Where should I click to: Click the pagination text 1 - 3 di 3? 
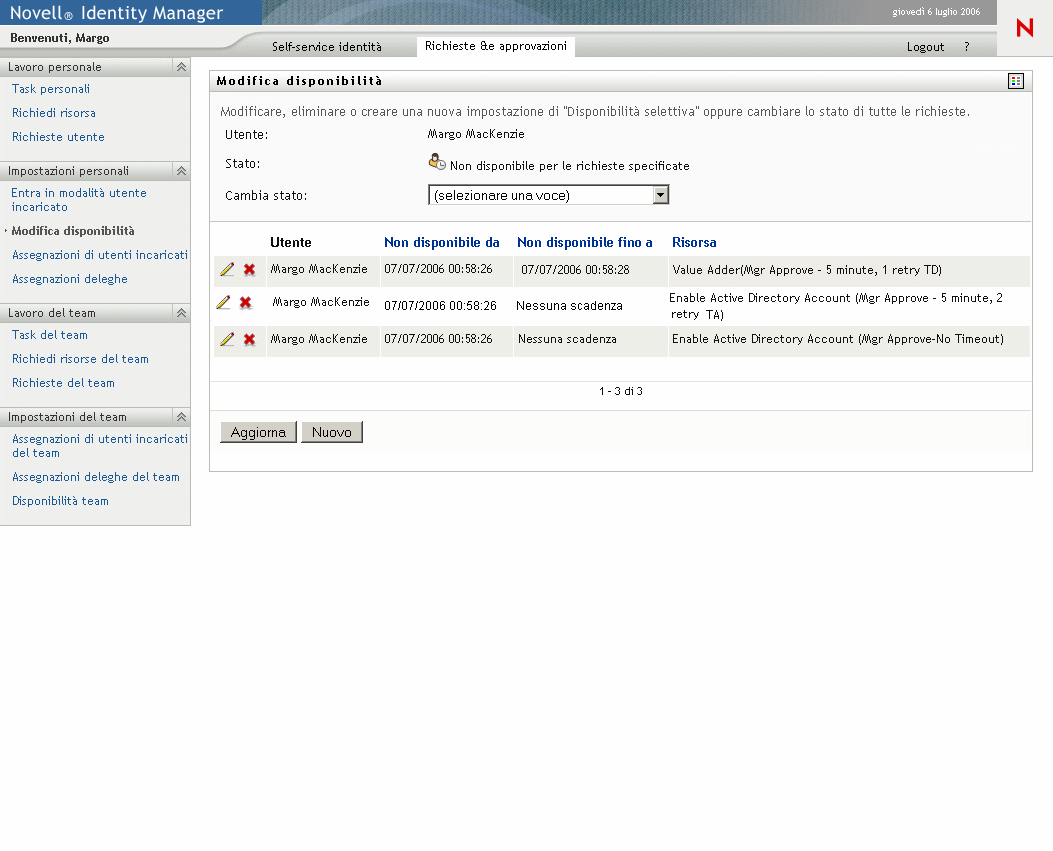coord(621,391)
